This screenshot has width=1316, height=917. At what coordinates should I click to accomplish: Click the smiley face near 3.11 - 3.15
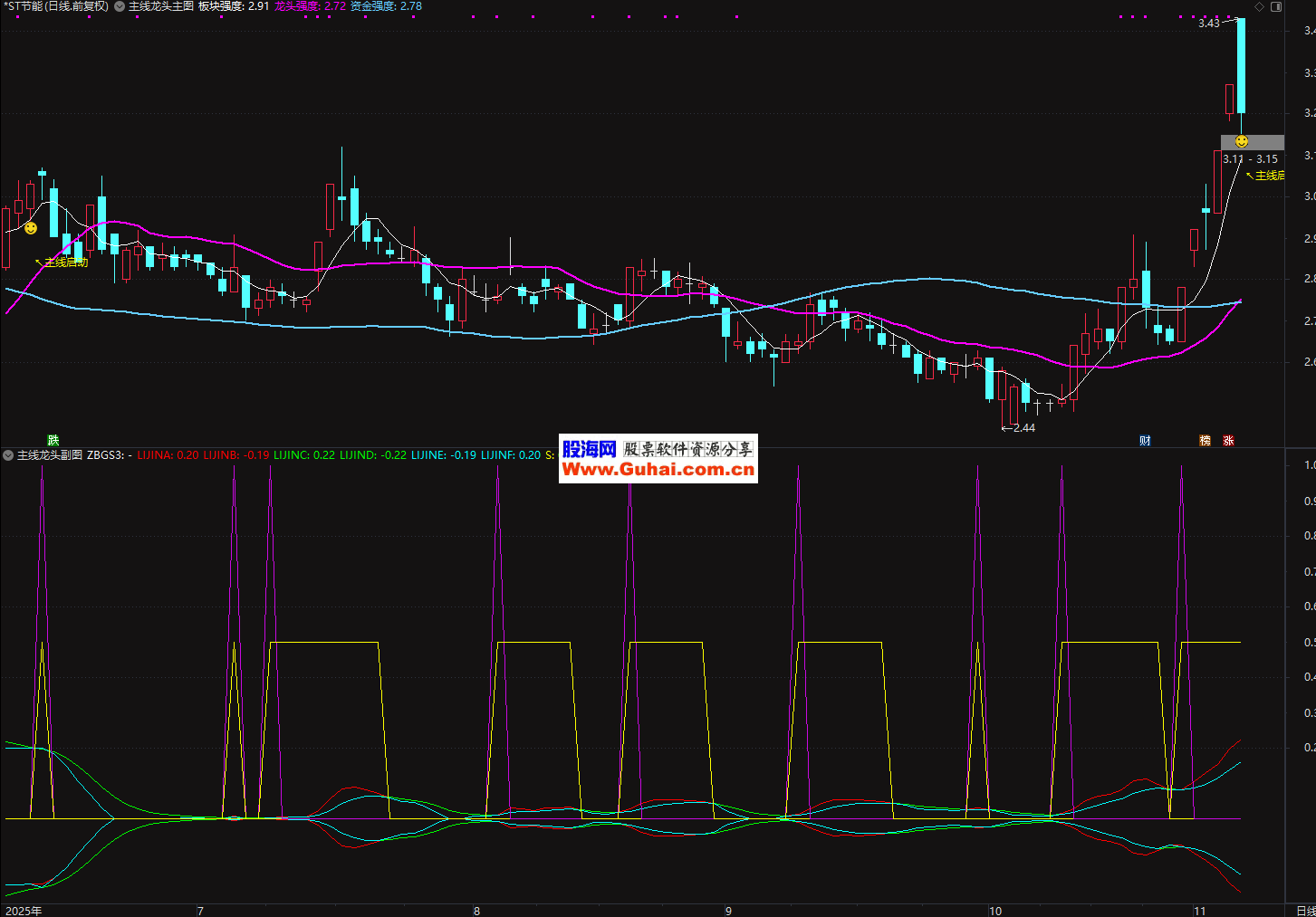[1242, 141]
